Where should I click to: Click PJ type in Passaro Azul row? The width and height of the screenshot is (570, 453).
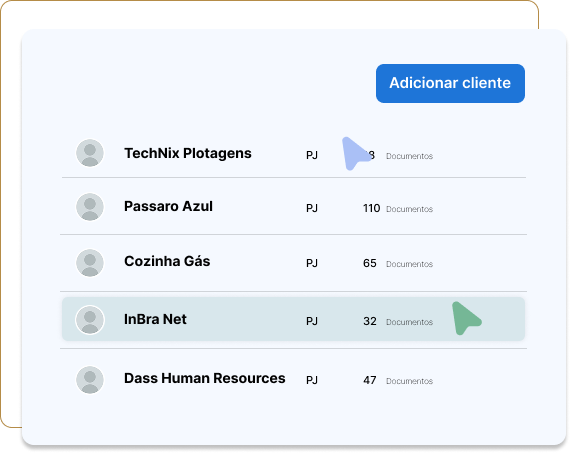(x=312, y=208)
